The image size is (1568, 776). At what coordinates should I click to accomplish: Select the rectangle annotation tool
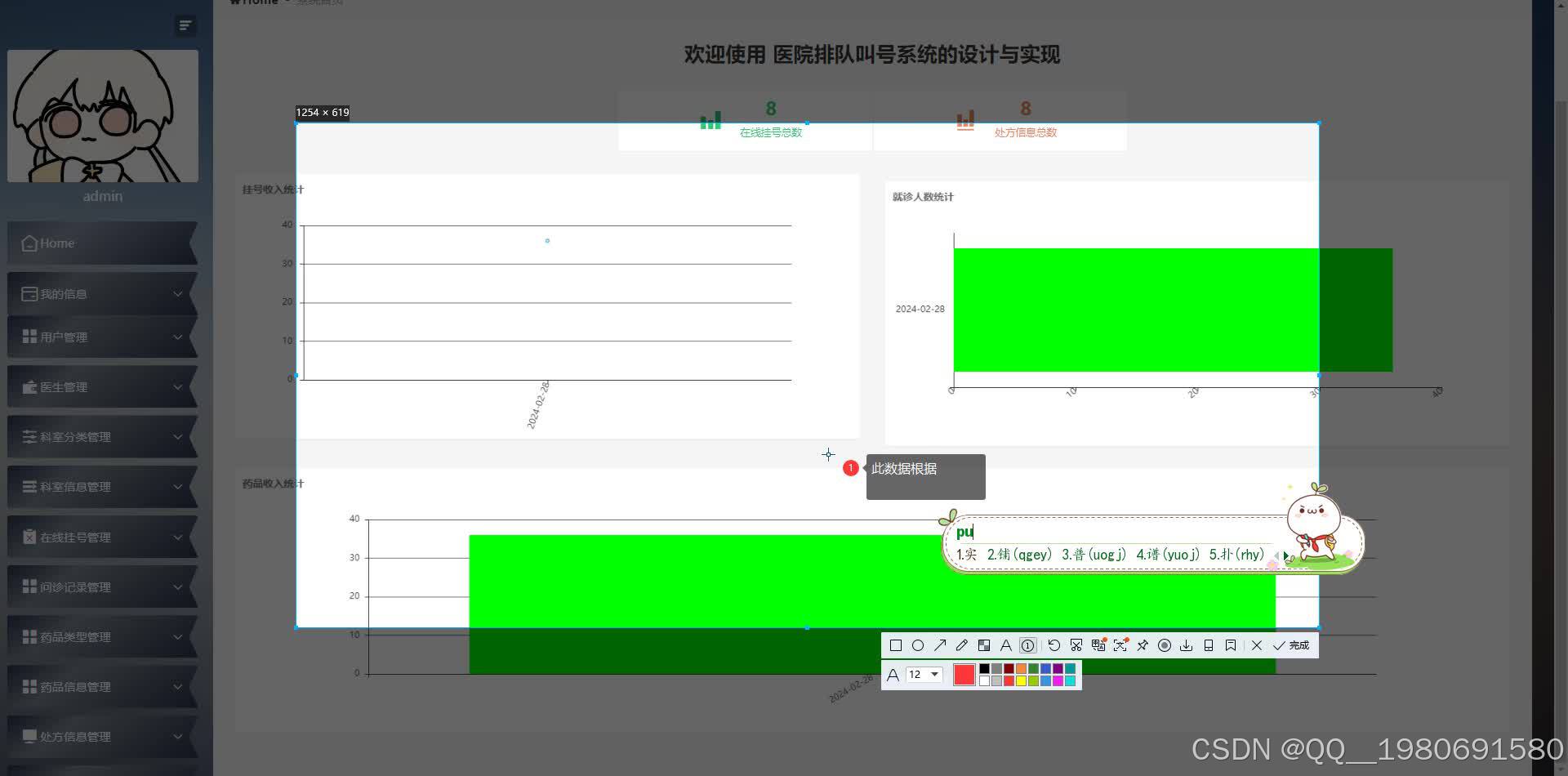coord(896,645)
